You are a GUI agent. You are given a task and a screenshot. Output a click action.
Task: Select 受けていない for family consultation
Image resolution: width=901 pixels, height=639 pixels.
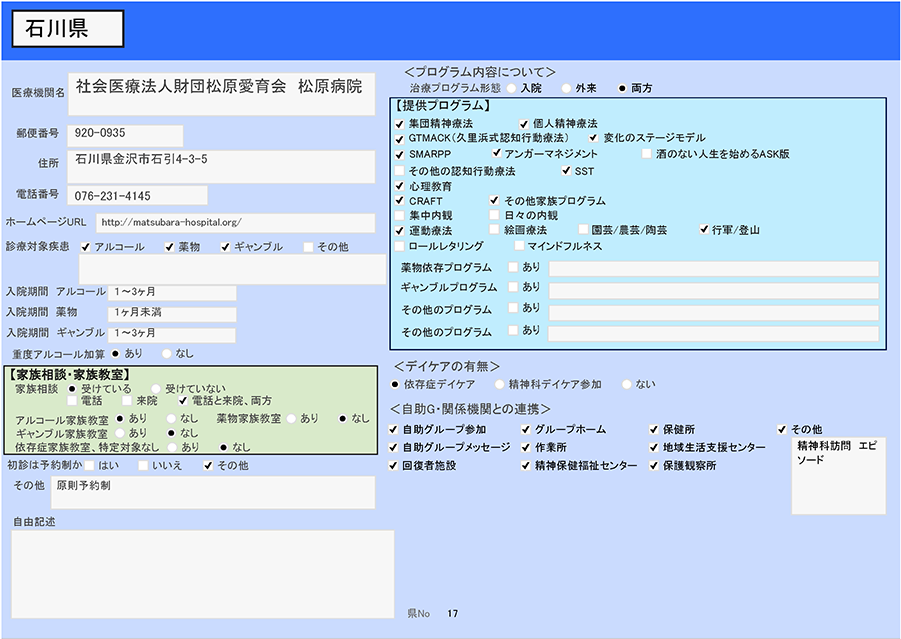coord(156,388)
